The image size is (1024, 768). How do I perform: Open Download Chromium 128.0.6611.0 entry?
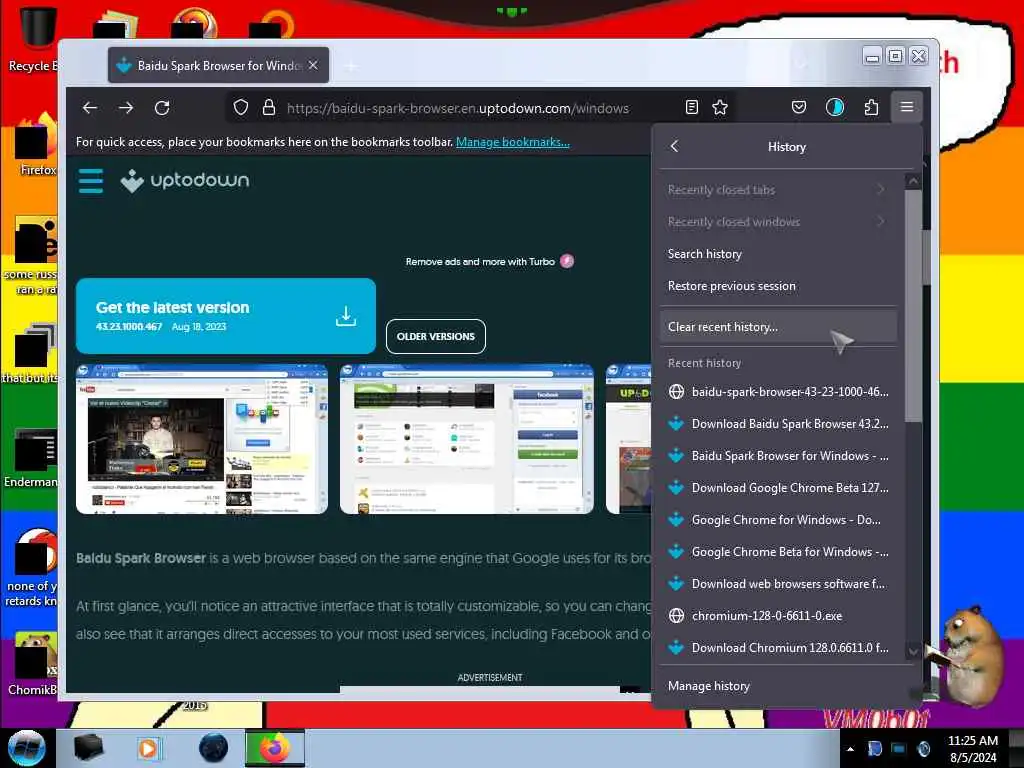(x=778, y=648)
